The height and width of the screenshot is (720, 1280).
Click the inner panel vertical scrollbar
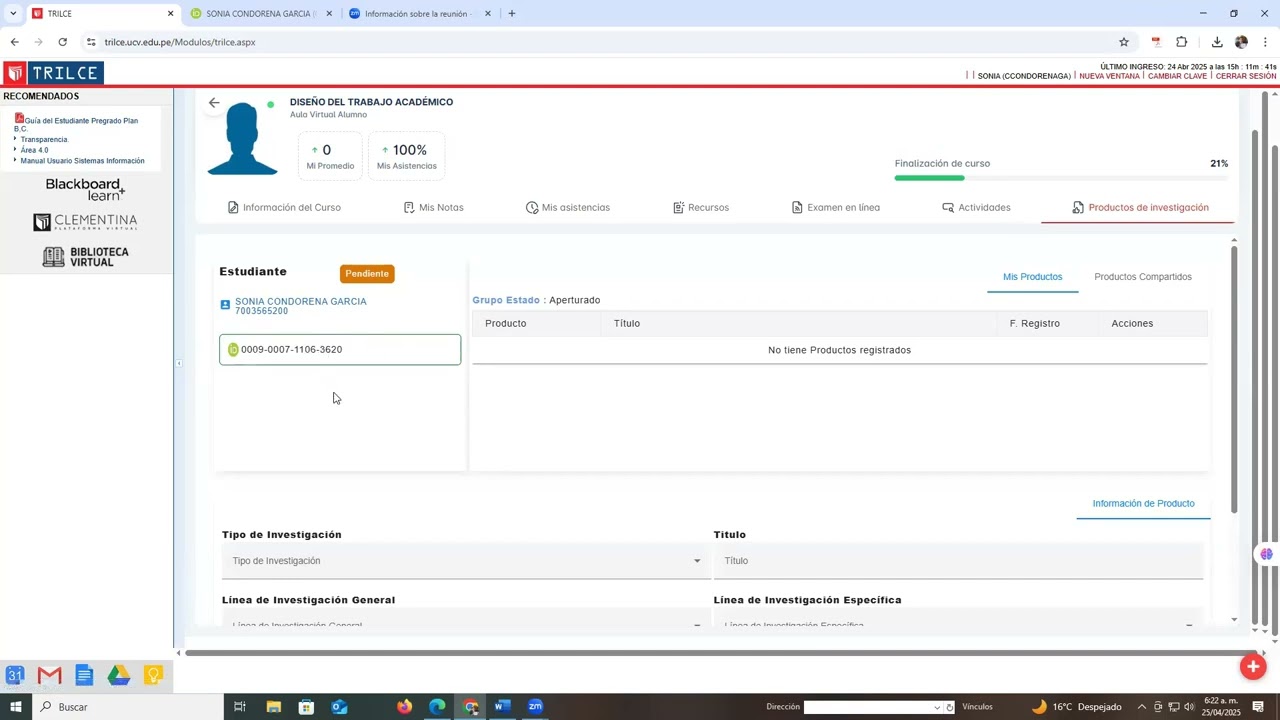coord(1234,378)
